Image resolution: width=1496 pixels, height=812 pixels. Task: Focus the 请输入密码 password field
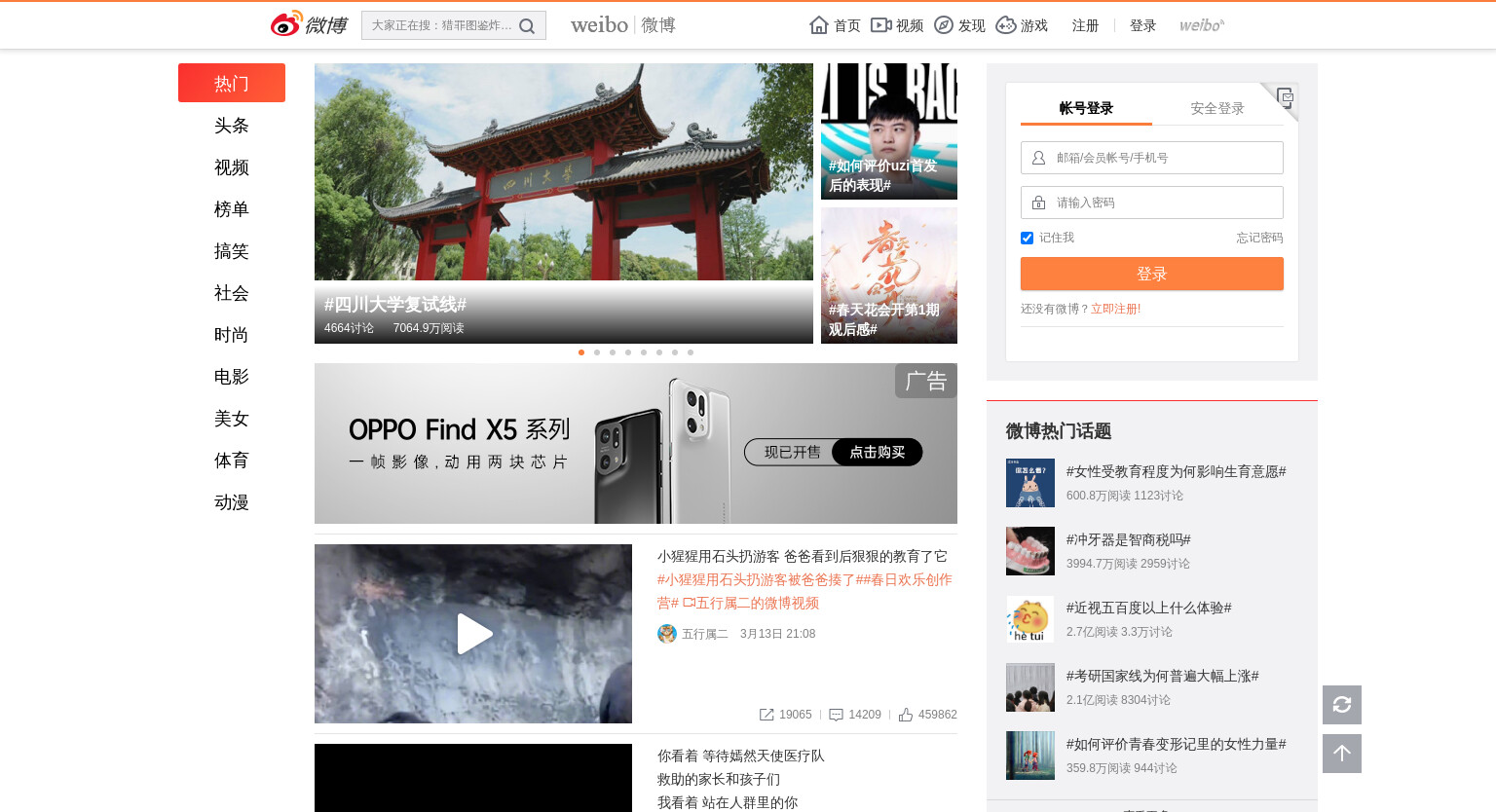pyautogui.click(x=1152, y=203)
